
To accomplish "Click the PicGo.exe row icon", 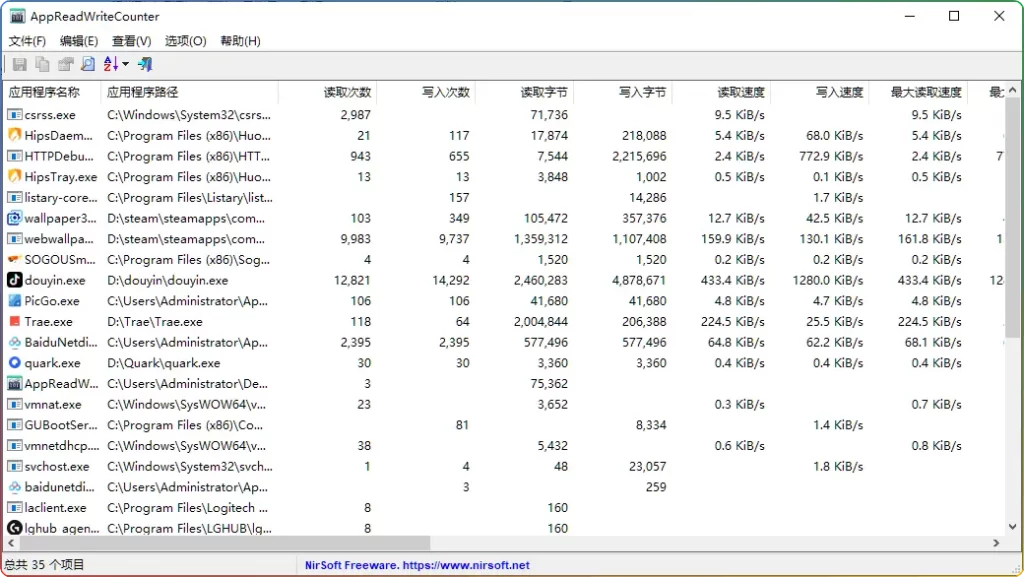I will pyautogui.click(x=14, y=301).
